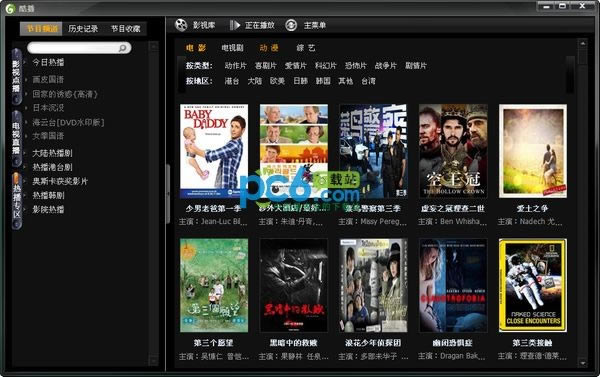Open the 热播韩剧 list entry

pos(48,196)
